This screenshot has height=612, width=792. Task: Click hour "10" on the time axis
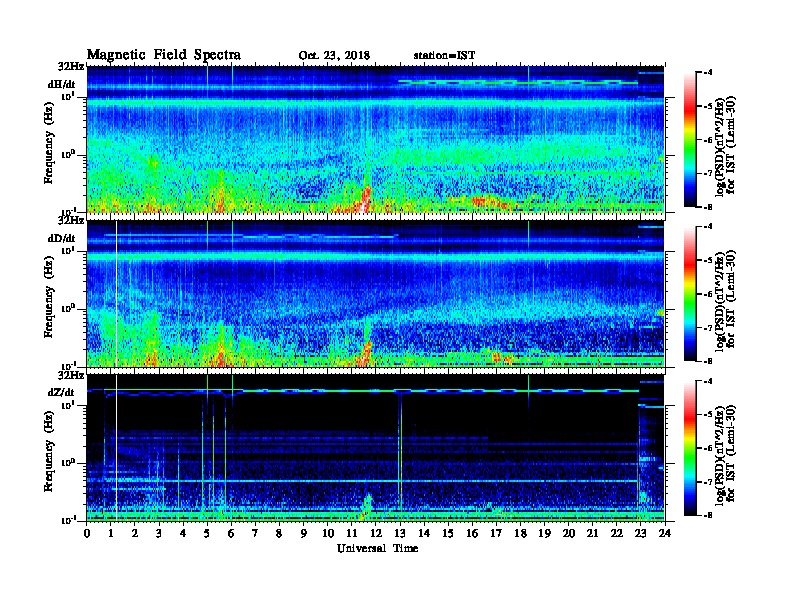[x=327, y=534]
